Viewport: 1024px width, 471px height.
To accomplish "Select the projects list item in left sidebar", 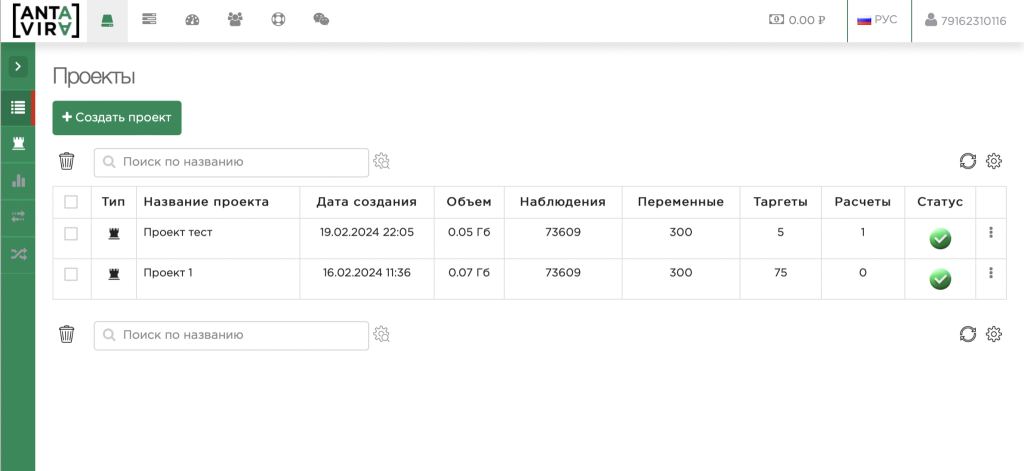I will click(x=18, y=107).
